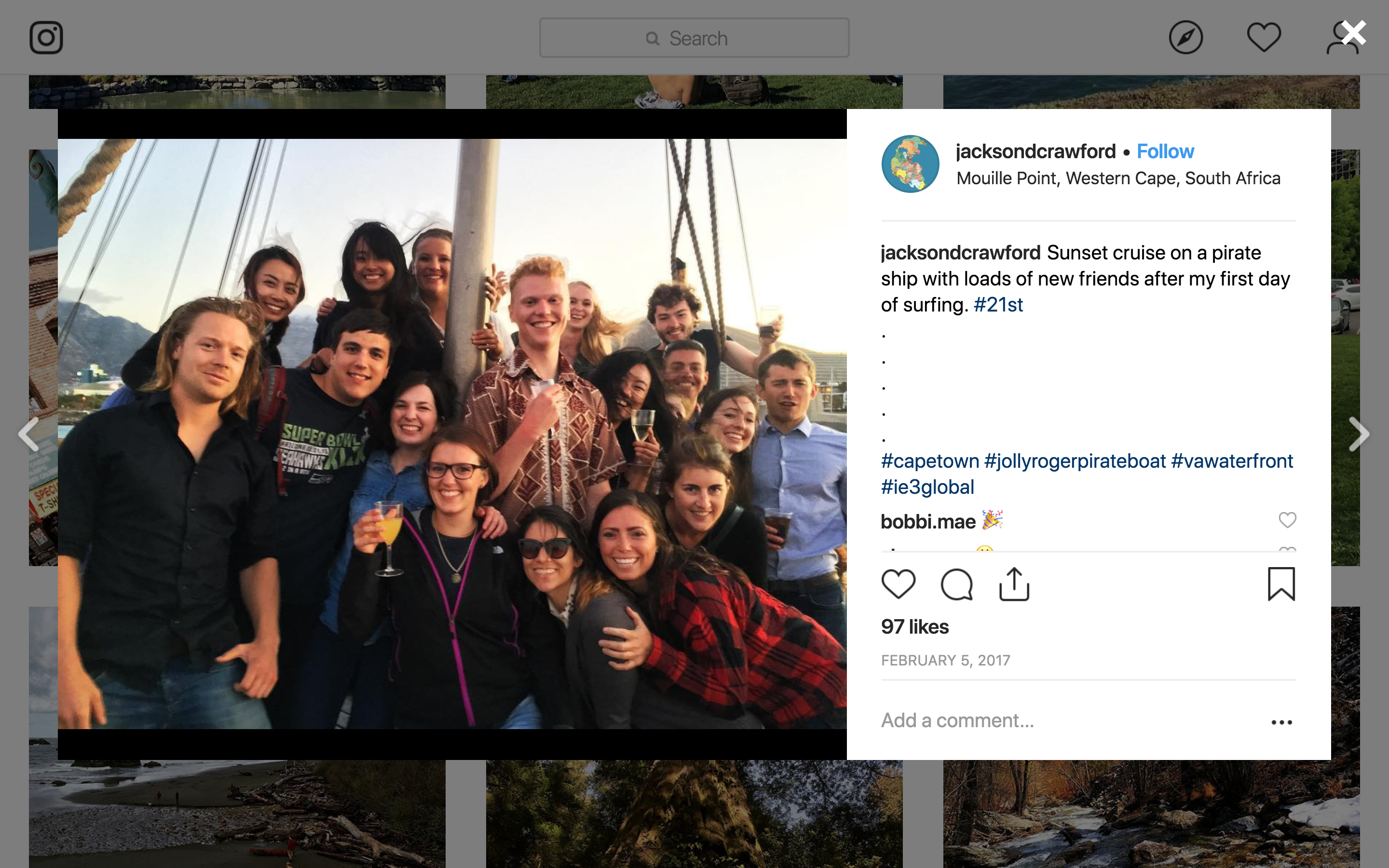
Task: Save the post with bookmark icon
Action: coord(1281,584)
